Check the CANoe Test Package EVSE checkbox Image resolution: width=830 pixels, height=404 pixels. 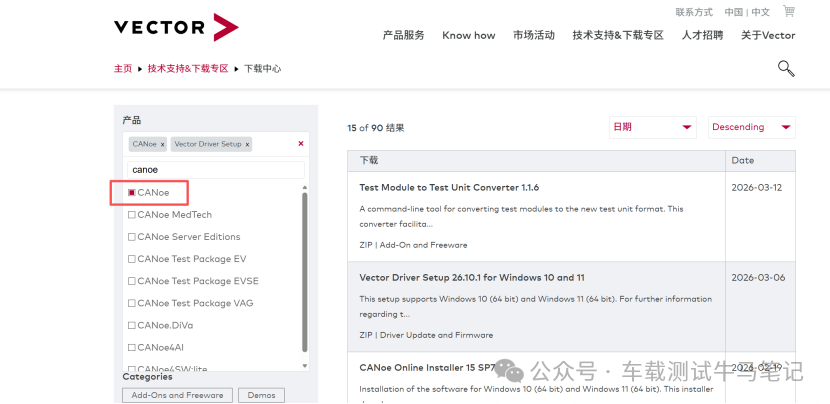point(131,281)
